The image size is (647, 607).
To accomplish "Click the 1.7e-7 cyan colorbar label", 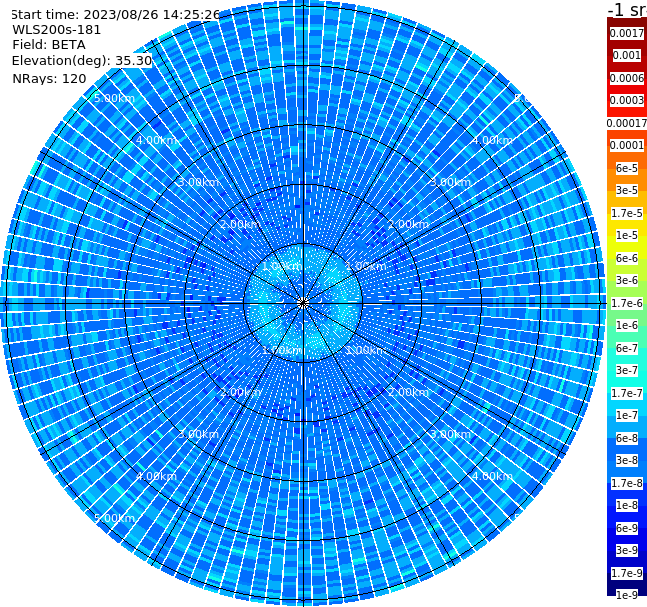I will click(x=627, y=393).
